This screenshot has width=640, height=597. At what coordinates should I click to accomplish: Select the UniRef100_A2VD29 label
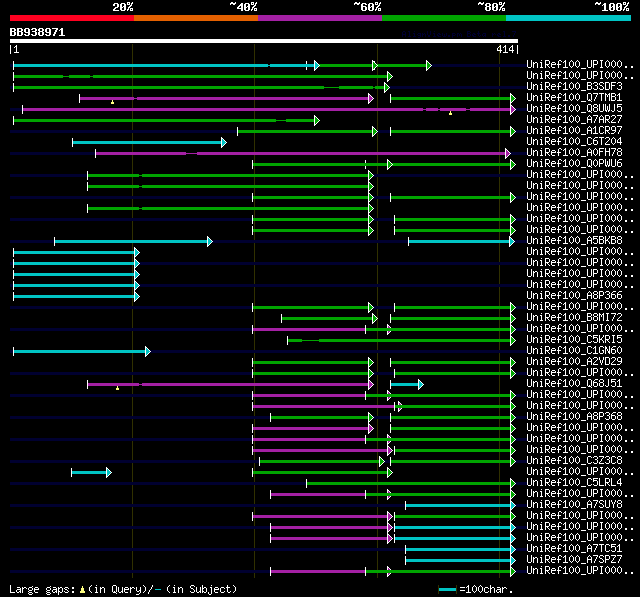[x=574, y=362]
